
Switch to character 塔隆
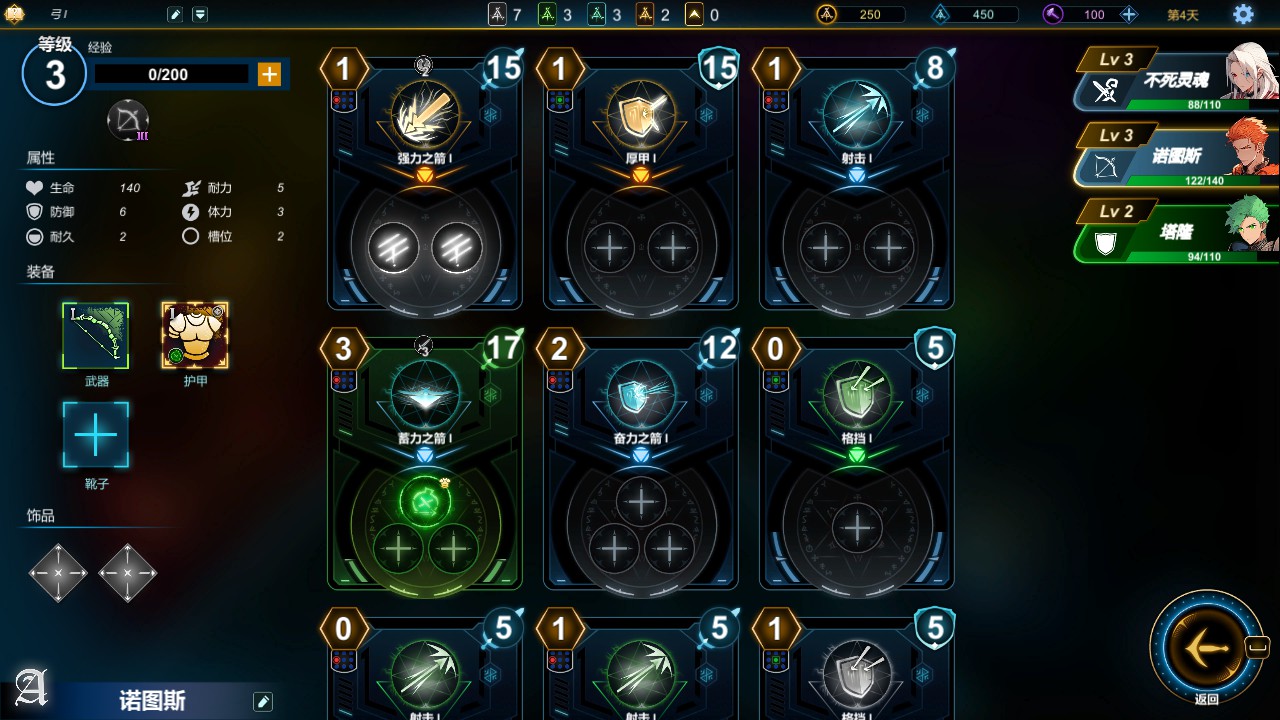pos(1176,233)
